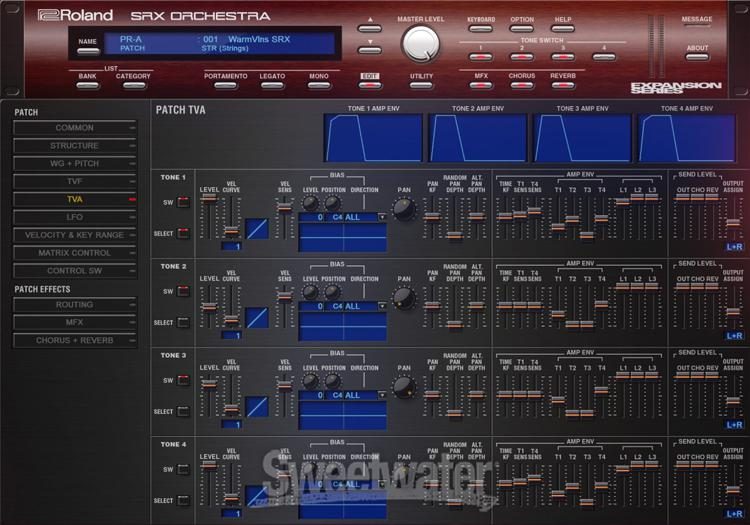
Task: Toggle Tone Switch 1
Action: click(x=480, y=57)
